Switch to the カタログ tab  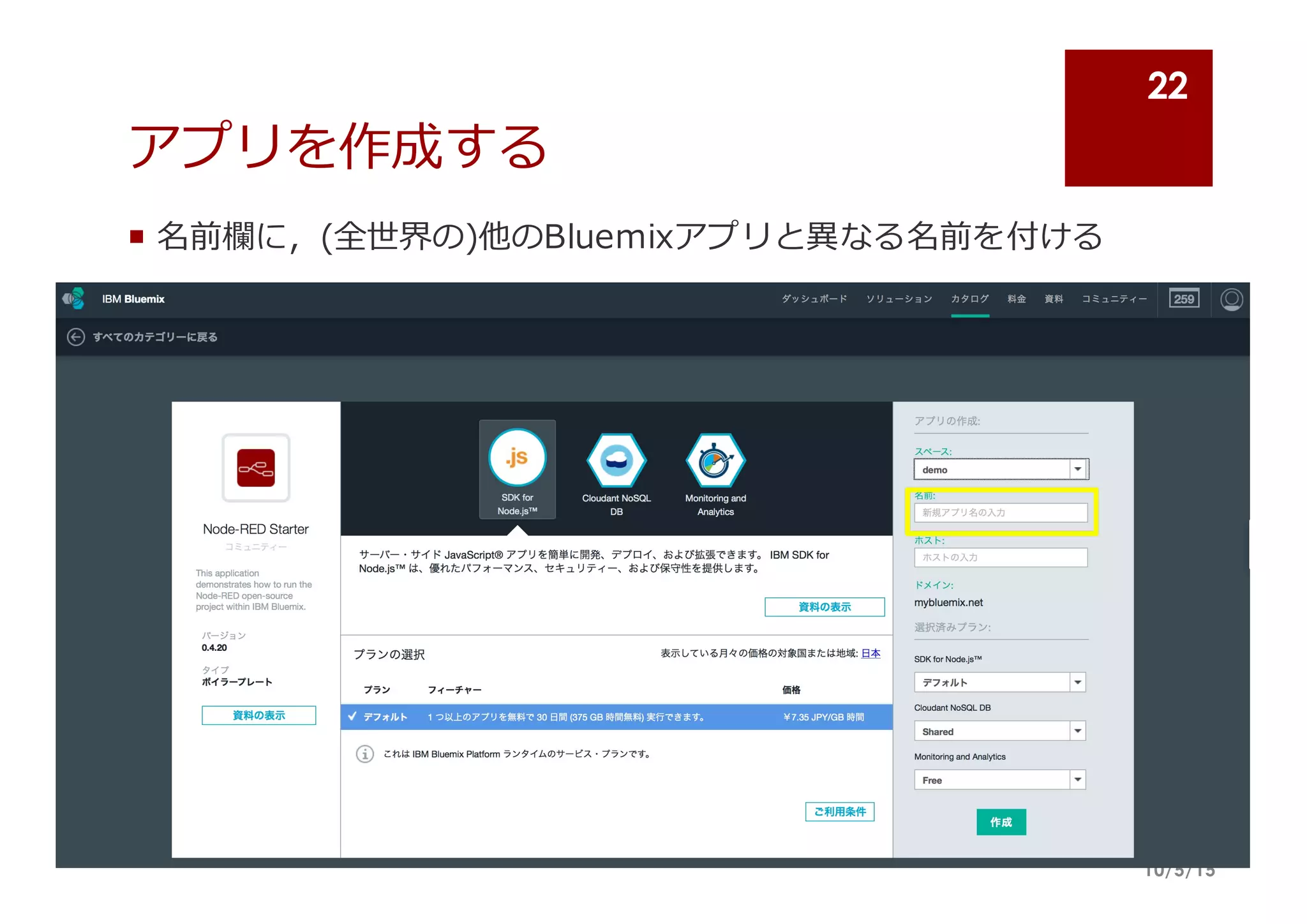(970, 299)
